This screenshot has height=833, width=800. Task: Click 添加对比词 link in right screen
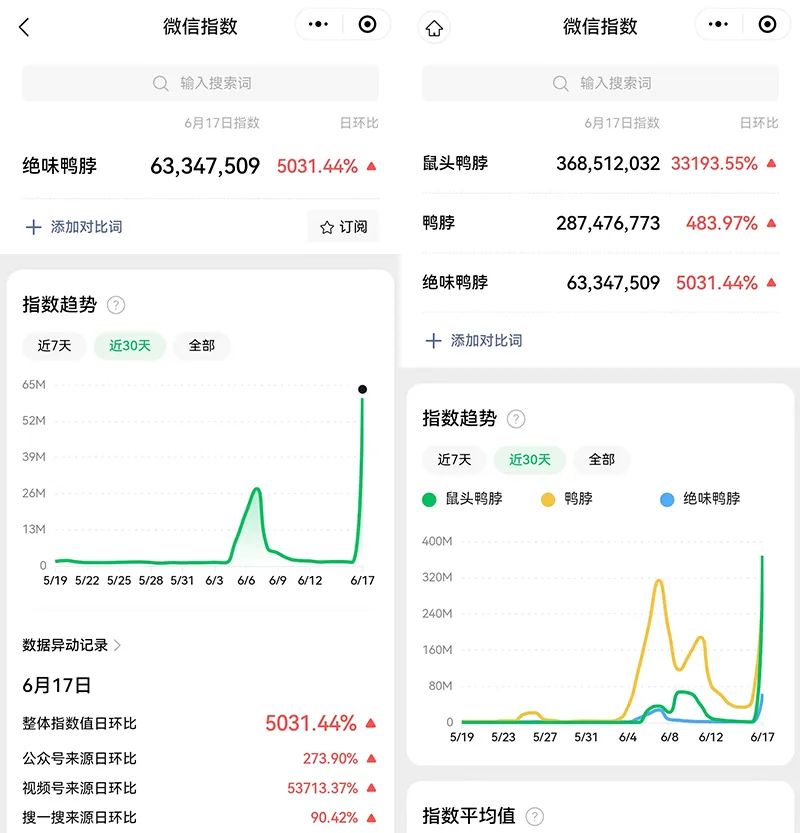487,340
